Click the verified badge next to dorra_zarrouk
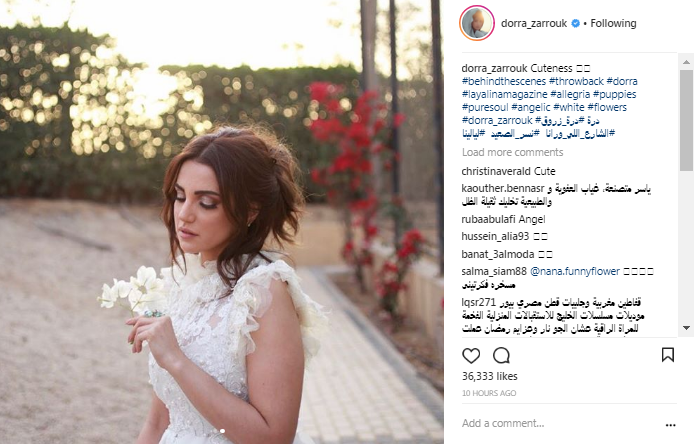Screen dimensions: 694x444 (x=575, y=23)
